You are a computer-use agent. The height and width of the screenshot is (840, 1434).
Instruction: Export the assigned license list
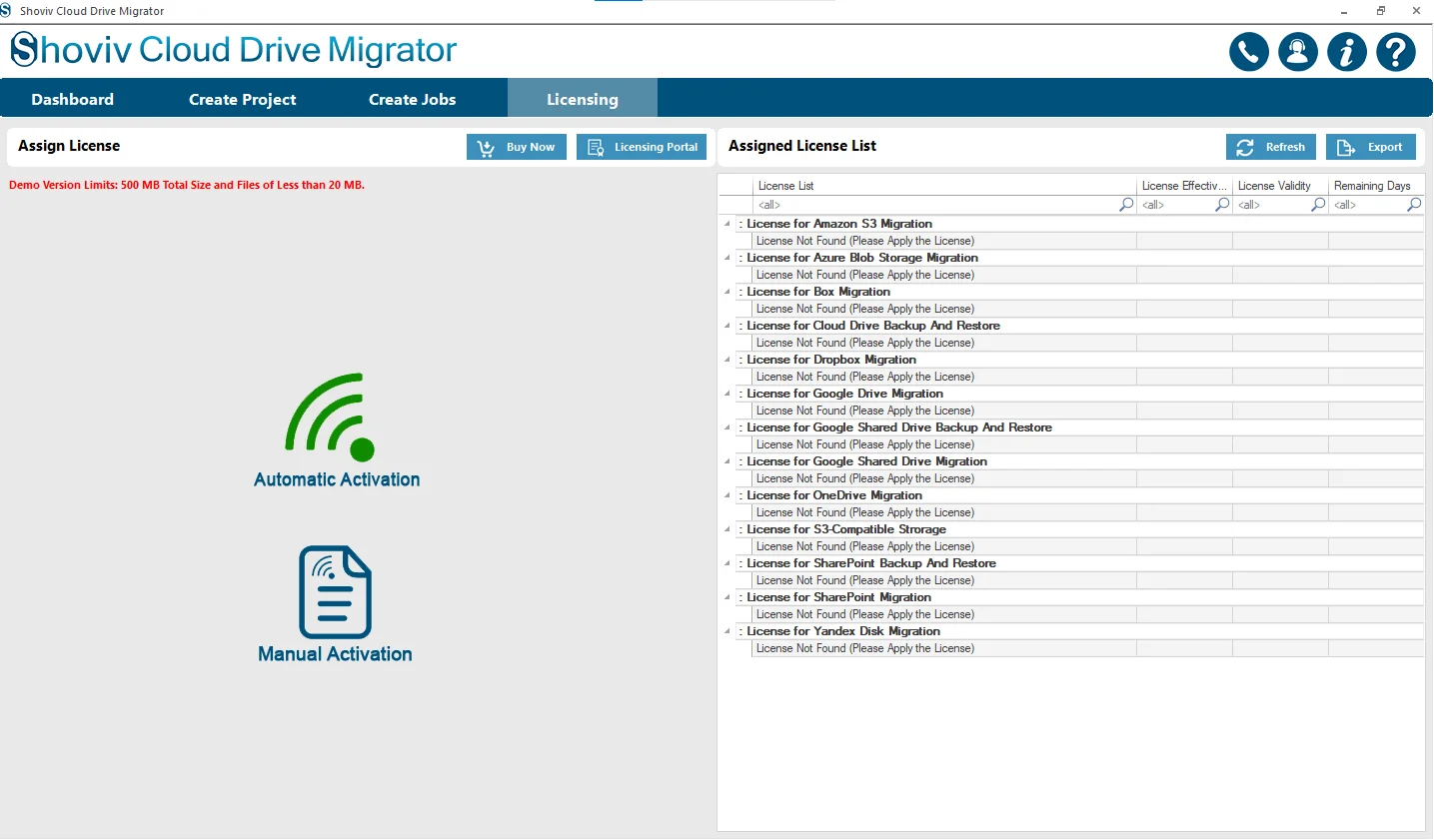tap(1371, 147)
